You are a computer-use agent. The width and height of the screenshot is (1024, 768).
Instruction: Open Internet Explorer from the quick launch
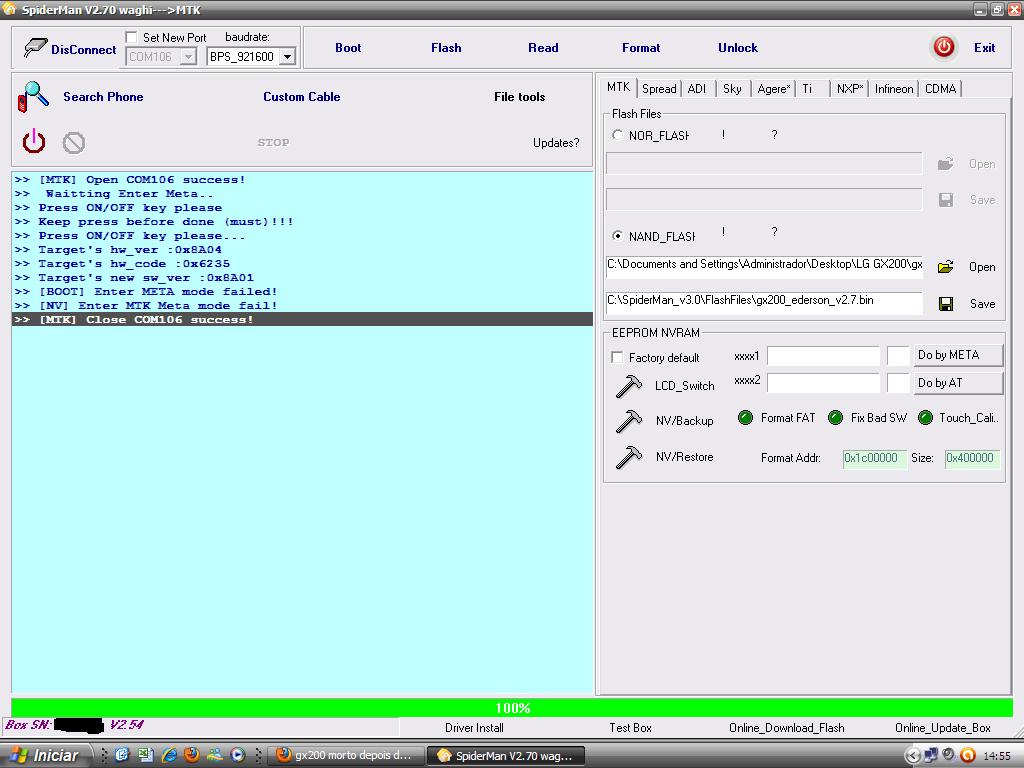pyautogui.click(x=169, y=755)
